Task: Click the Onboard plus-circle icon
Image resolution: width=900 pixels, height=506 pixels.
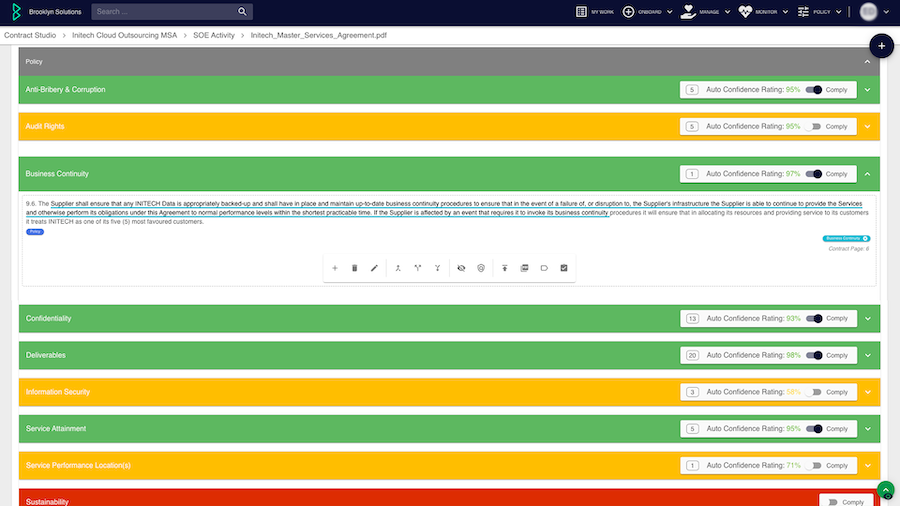Action: pyautogui.click(x=629, y=11)
